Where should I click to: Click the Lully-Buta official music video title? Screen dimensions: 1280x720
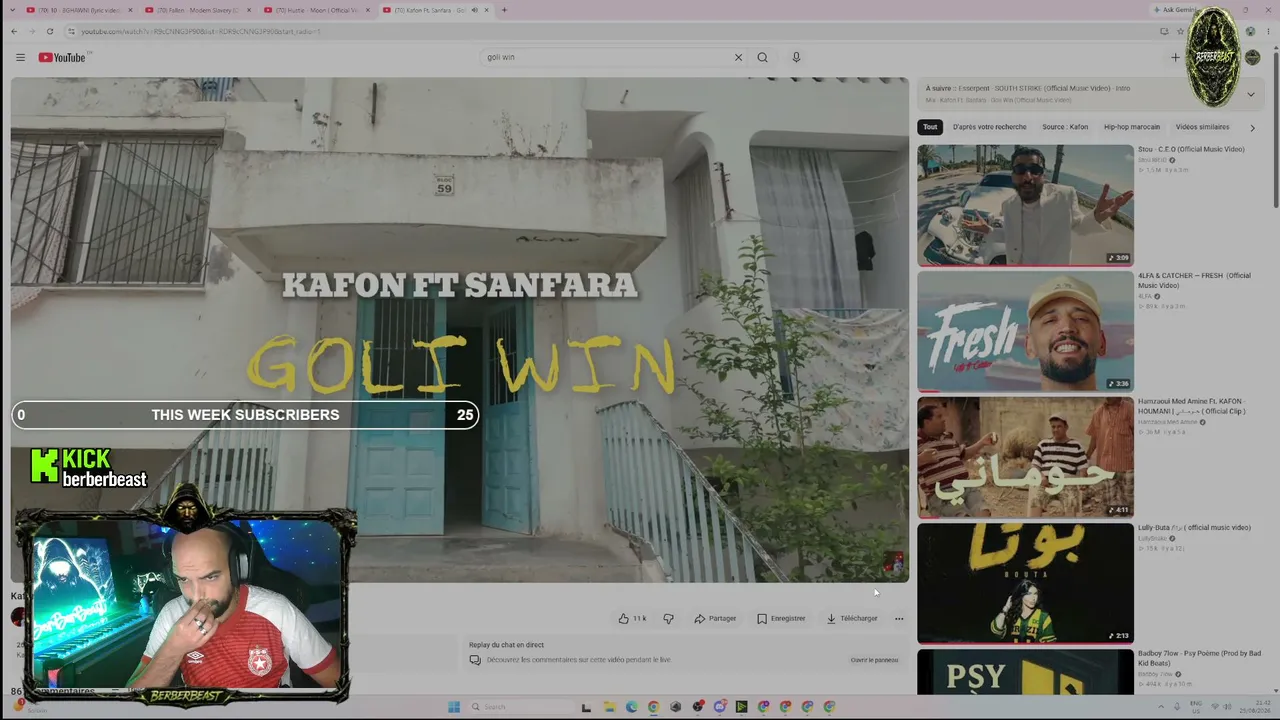[1194, 527]
